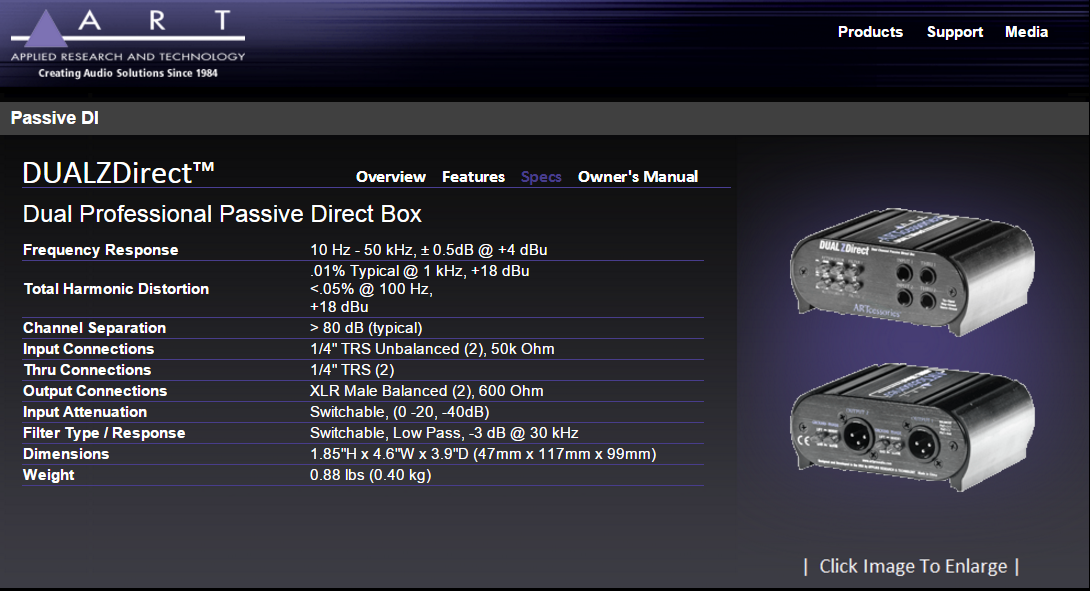Screen dimensions: 1090x591
Task: Select the Frequency Response label
Action: point(101,250)
